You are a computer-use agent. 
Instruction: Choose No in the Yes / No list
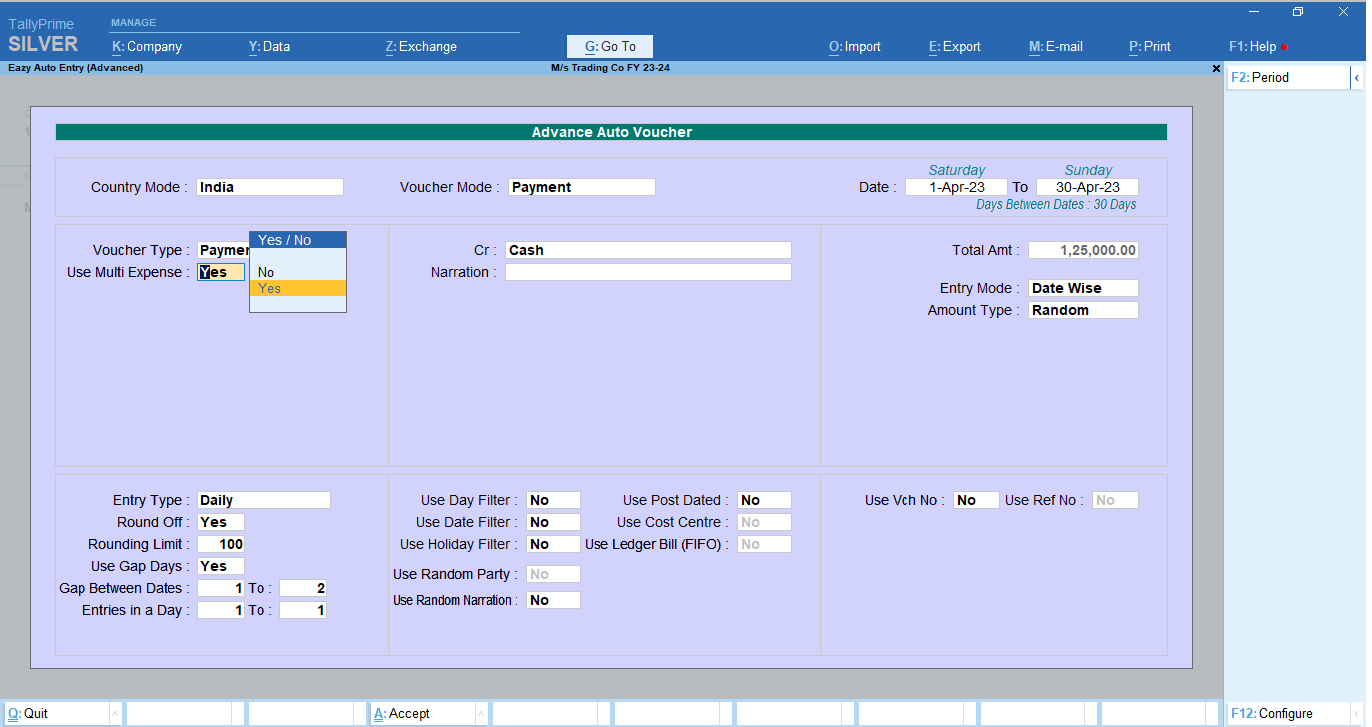(298, 272)
